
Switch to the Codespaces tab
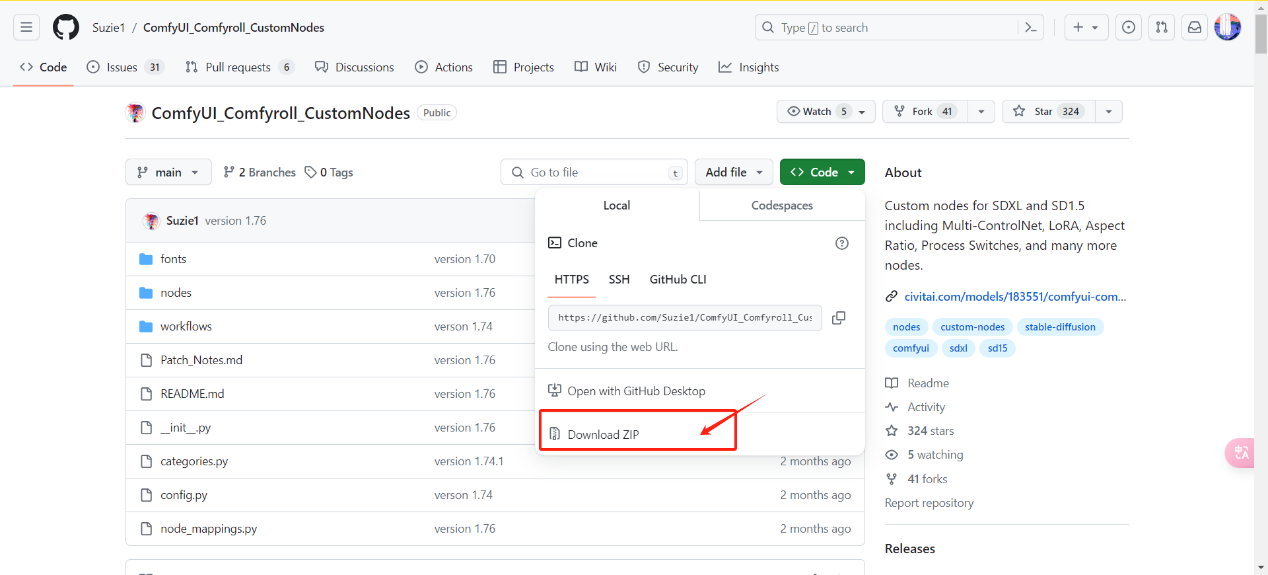pos(781,205)
